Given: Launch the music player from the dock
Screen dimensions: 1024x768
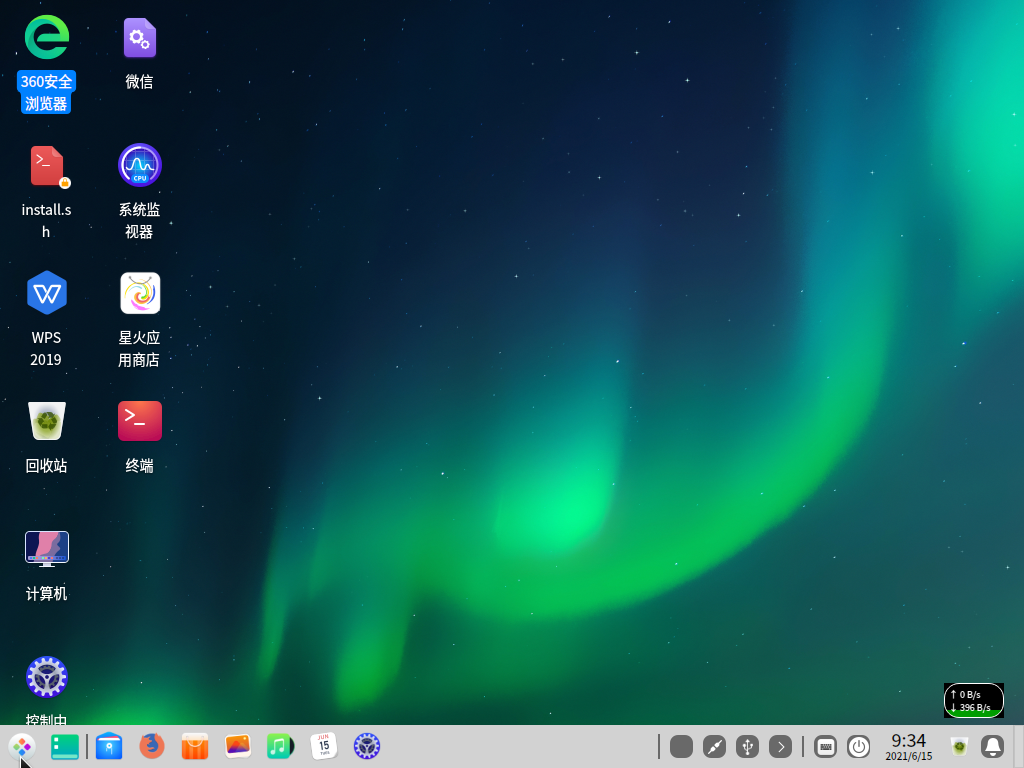Looking at the screenshot, I should pos(281,746).
